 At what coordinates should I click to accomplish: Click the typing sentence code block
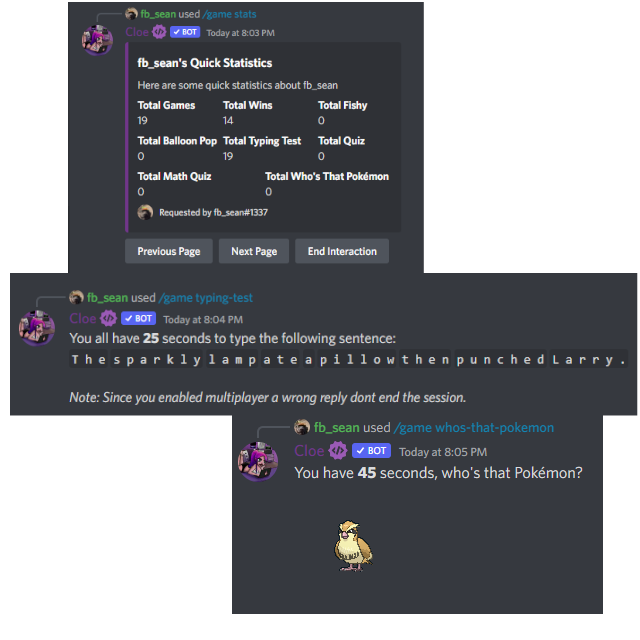(x=349, y=360)
